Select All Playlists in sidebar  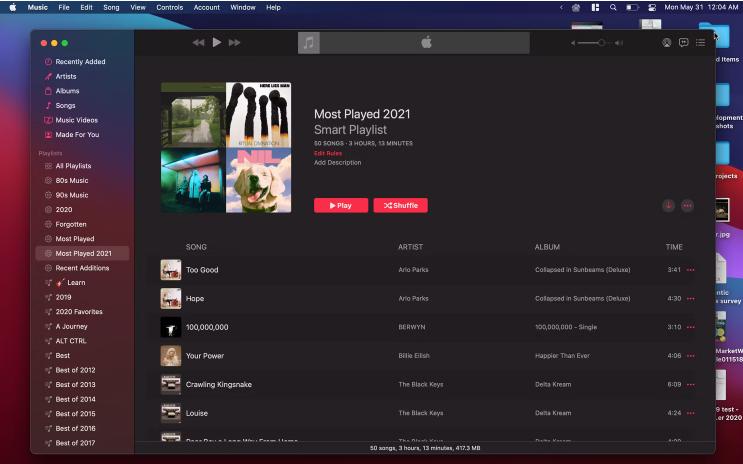coord(73,166)
